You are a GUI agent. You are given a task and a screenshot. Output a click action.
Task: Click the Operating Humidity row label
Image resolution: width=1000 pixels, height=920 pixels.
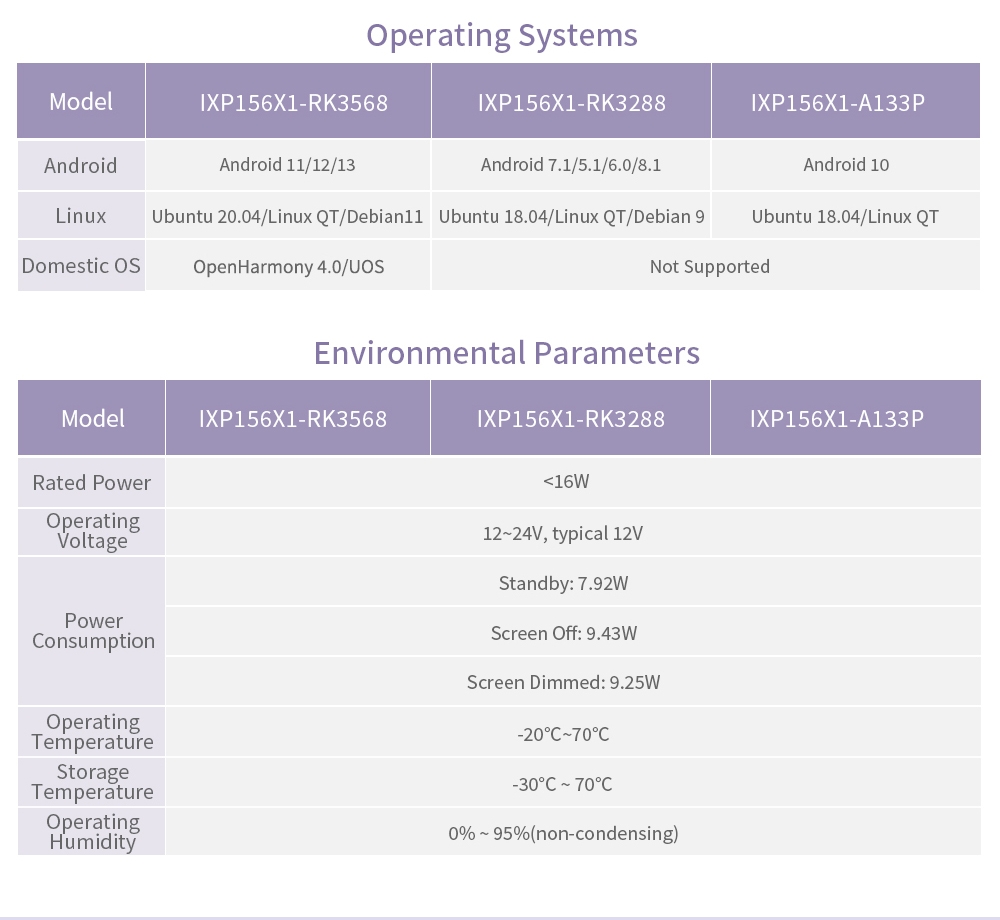92,831
